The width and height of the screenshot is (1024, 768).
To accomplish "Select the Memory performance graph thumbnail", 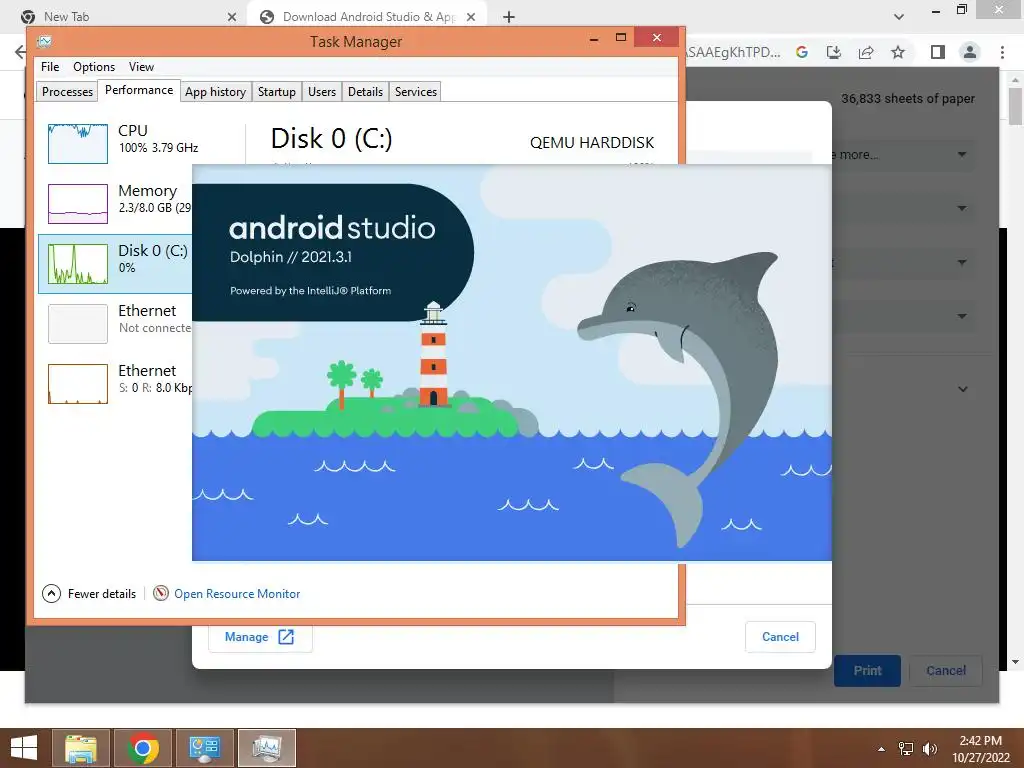I will point(78,204).
